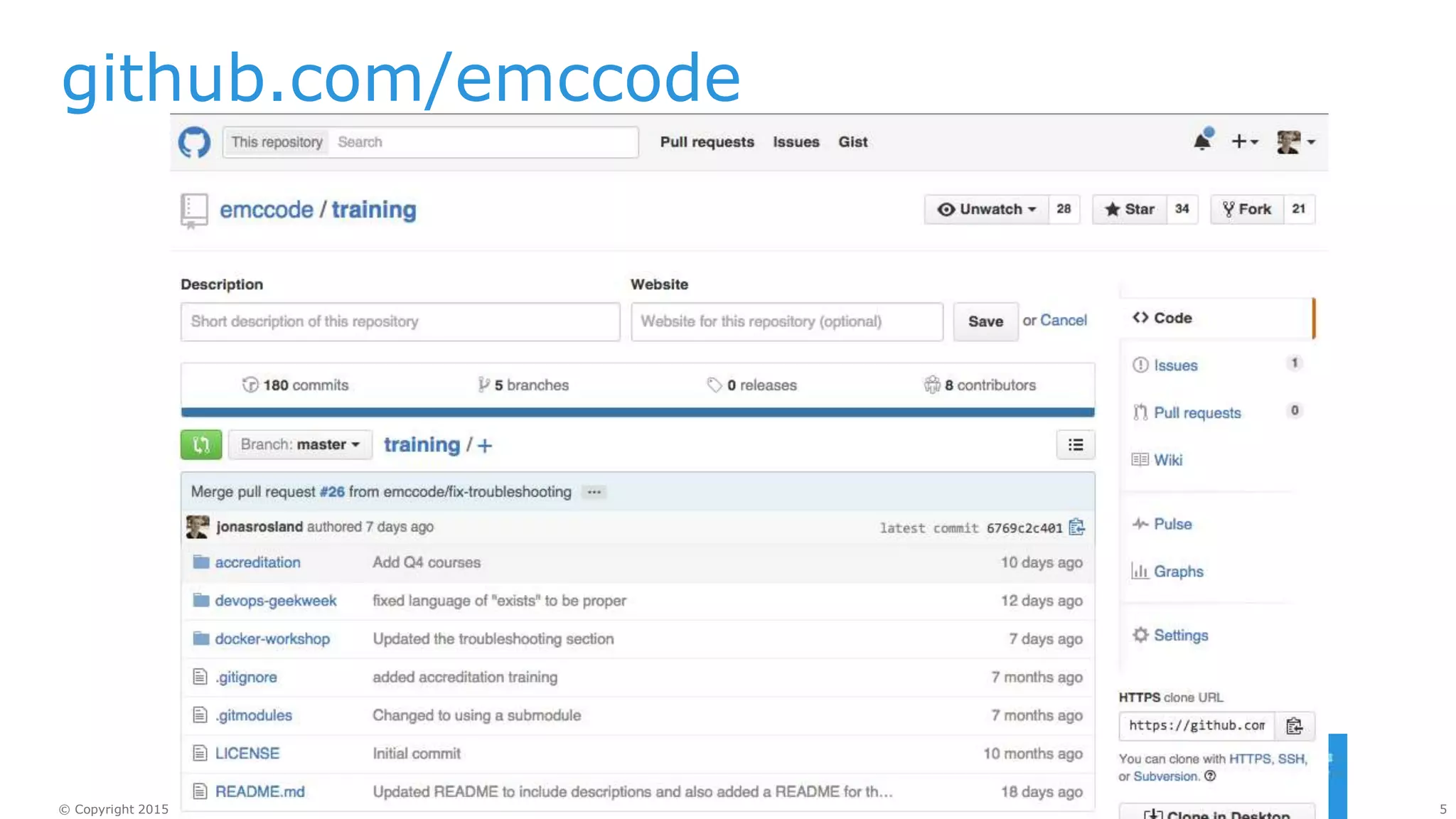1456x819 pixels.
Task: Click the blue language bar
Action: (x=638, y=412)
